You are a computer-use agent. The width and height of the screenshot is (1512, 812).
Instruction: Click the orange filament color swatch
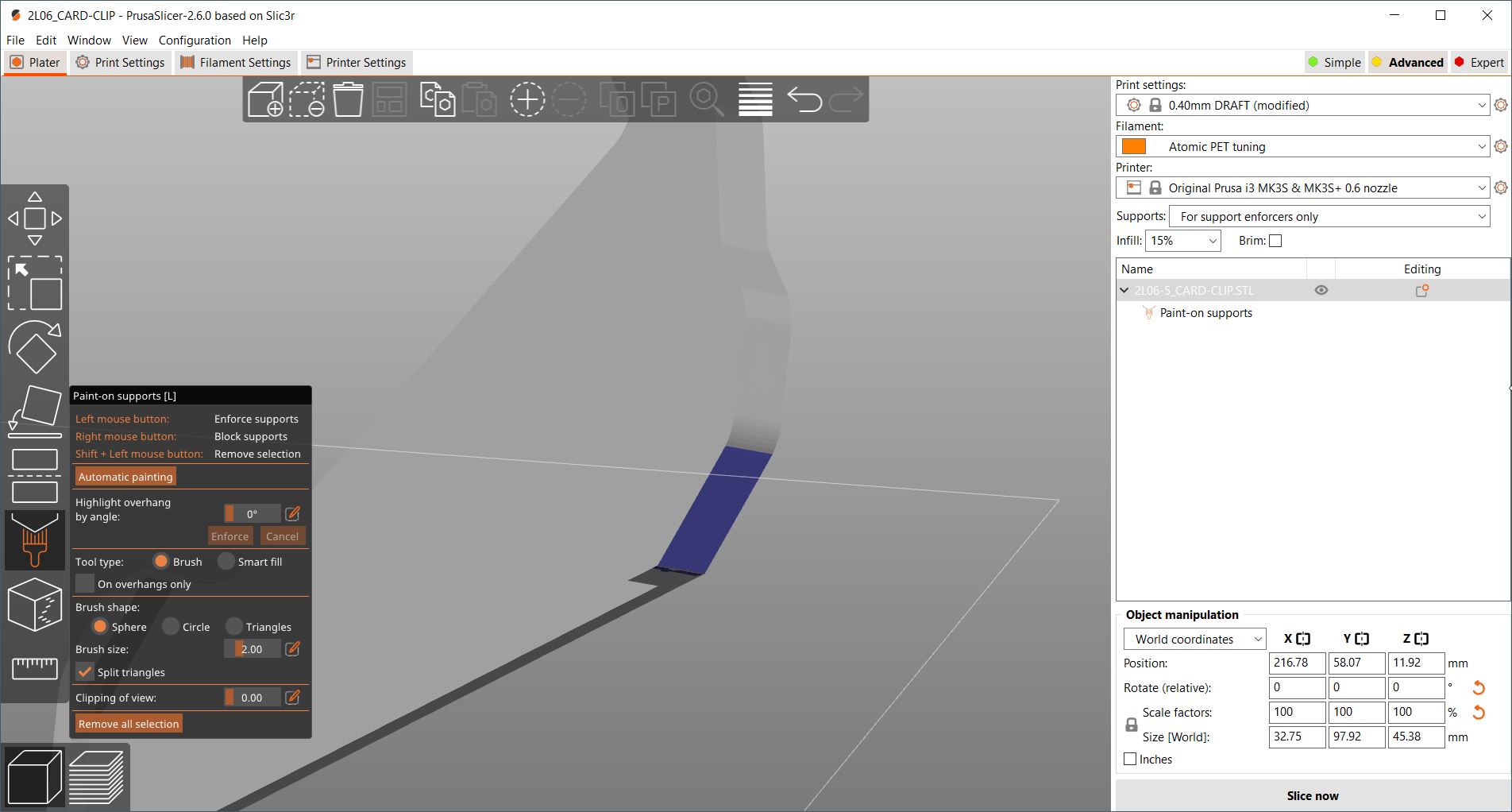1134,147
